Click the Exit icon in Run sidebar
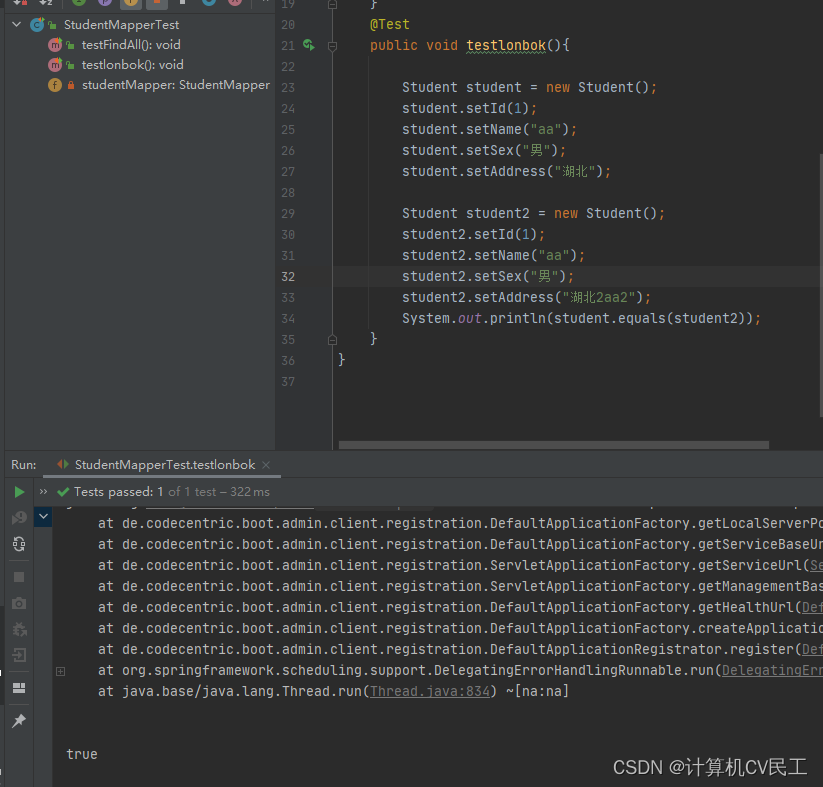Viewport: 823px width, 787px height. tap(19, 655)
